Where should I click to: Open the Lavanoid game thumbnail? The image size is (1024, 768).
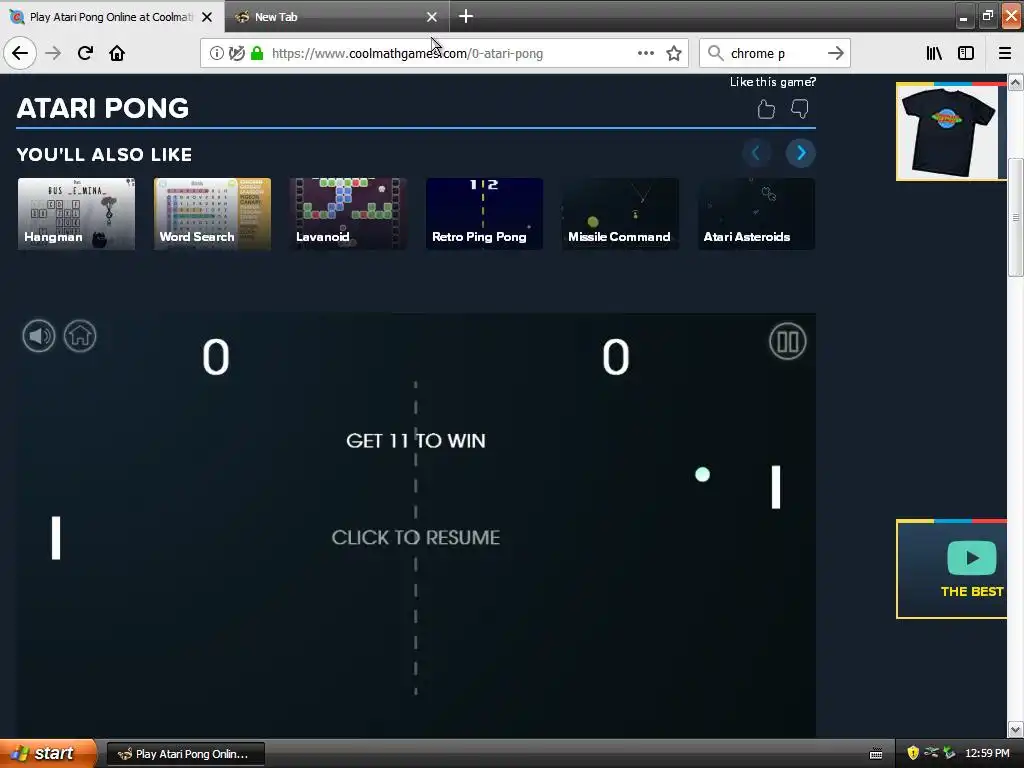click(x=348, y=214)
